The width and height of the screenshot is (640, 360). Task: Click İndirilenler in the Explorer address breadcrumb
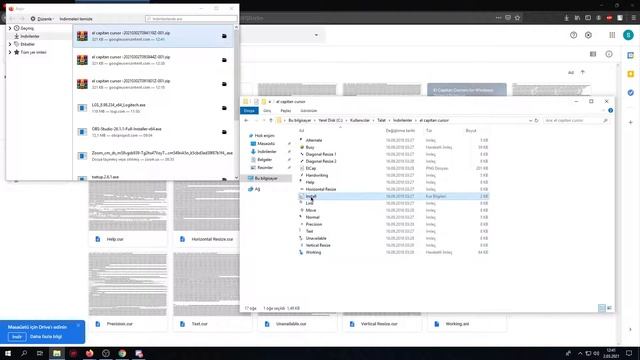pyautogui.click(x=403, y=120)
